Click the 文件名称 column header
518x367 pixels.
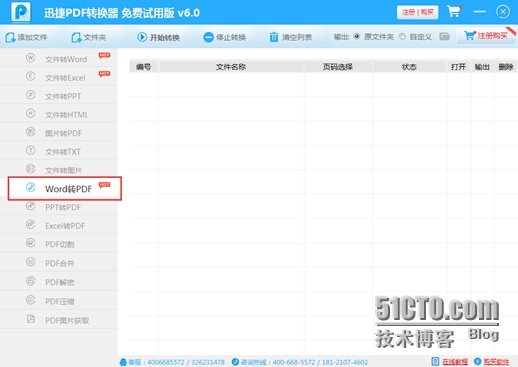click(231, 67)
